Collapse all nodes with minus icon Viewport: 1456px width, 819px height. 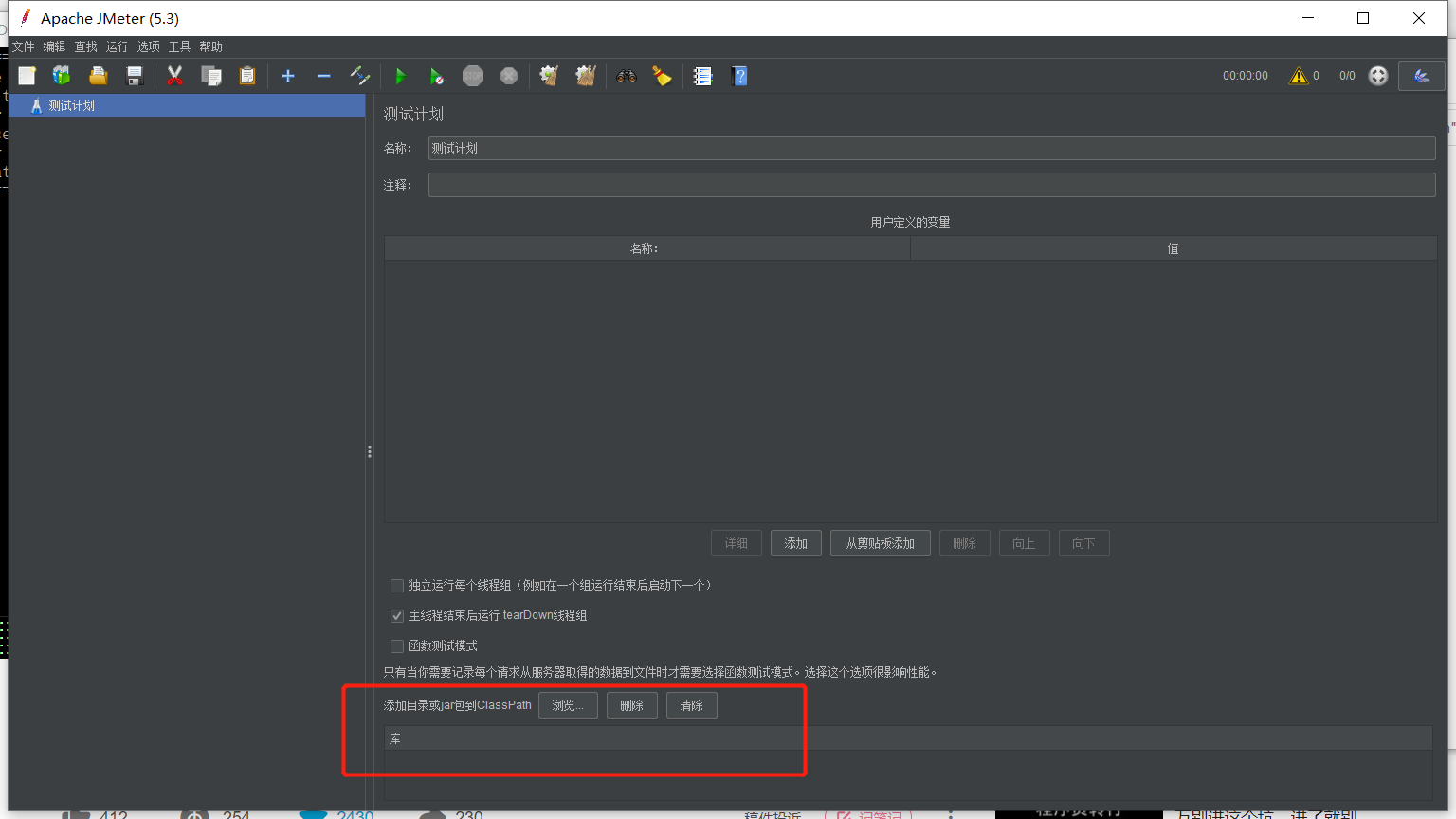(324, 76)
